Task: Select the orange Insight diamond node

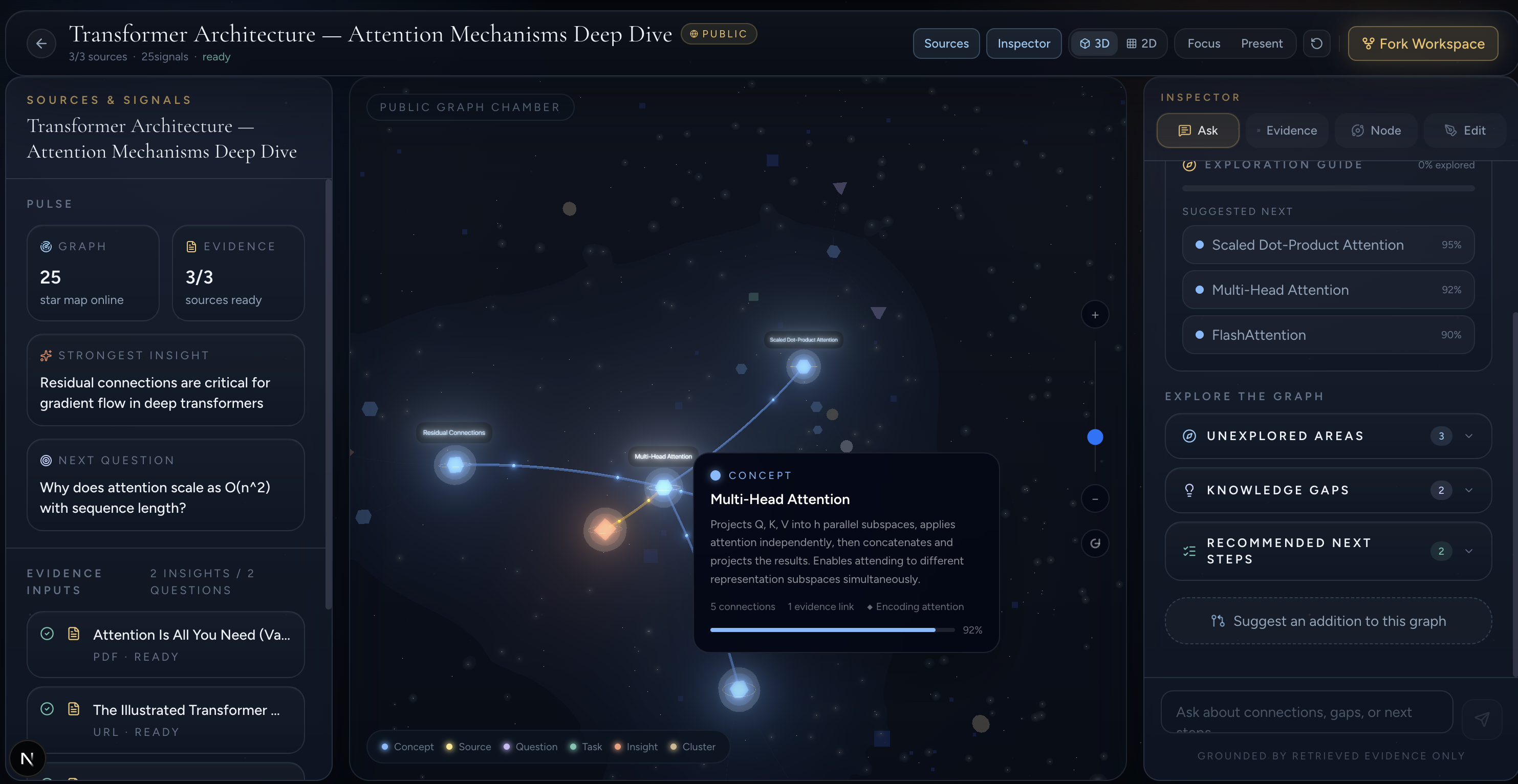Action: coord(604,529)
